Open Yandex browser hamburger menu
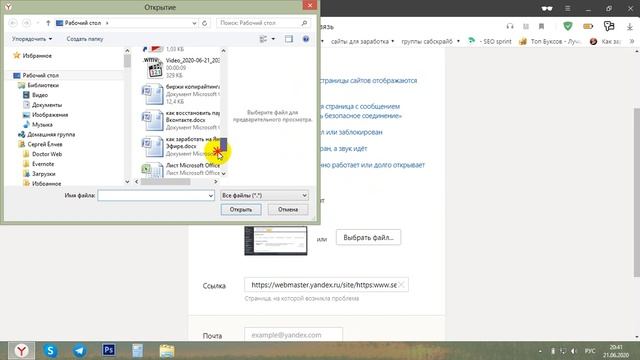The height and width of the screenshot is (360, 640). coord(567,8)
